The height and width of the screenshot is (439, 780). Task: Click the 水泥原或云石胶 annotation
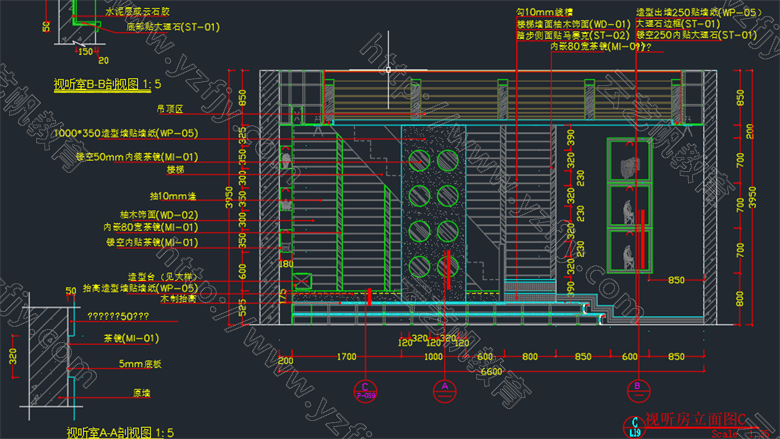[137, 11]
